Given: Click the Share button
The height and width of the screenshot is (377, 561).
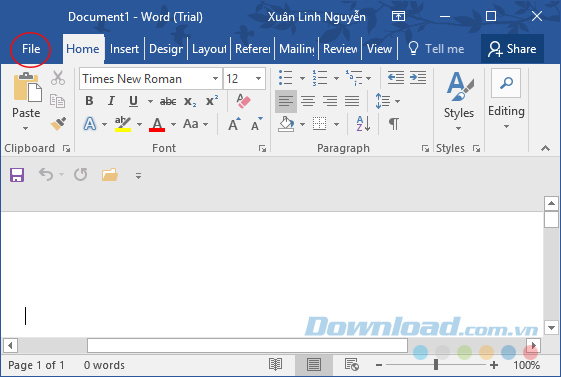Looking at the screenshot, I should (x=512, y=49).
